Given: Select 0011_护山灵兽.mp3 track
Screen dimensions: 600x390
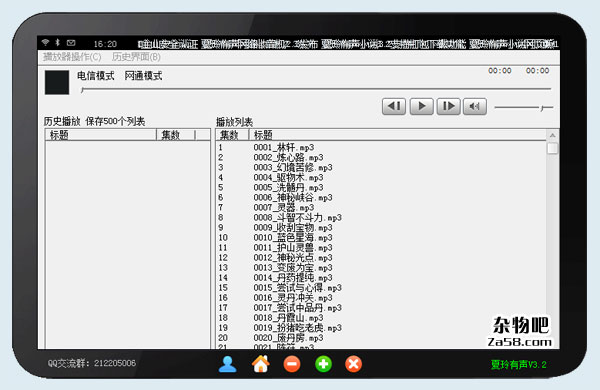Looking at the screenshot, I should (x=293, y=248).
